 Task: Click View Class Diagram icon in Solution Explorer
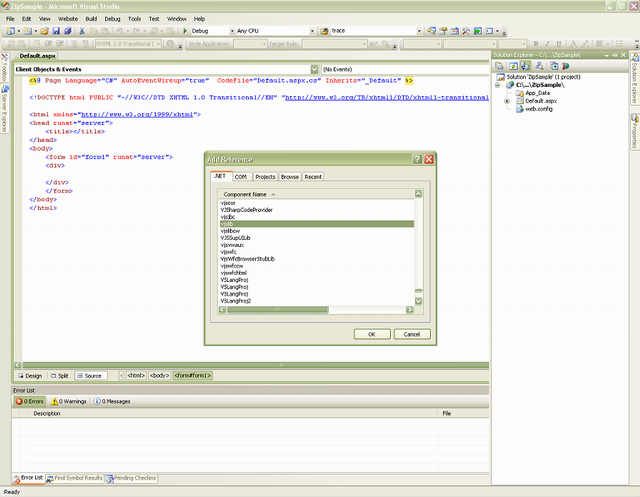click(539, 66)
